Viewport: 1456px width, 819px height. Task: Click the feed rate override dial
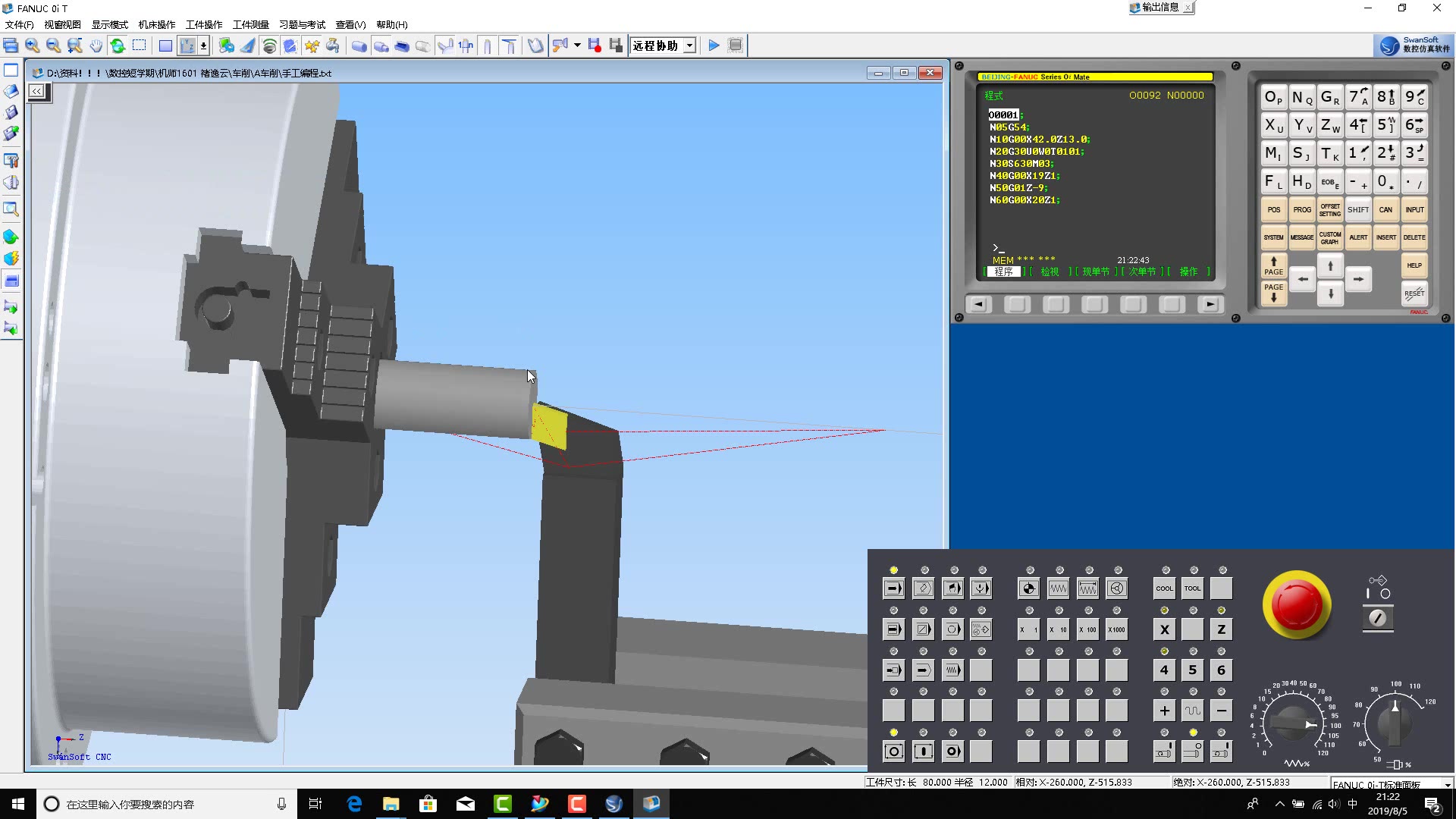coord(1294,724)
